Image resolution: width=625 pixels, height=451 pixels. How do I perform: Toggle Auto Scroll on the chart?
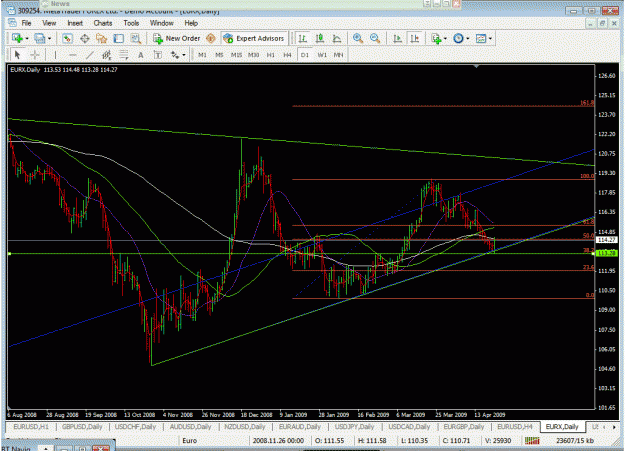pos(397,38)
